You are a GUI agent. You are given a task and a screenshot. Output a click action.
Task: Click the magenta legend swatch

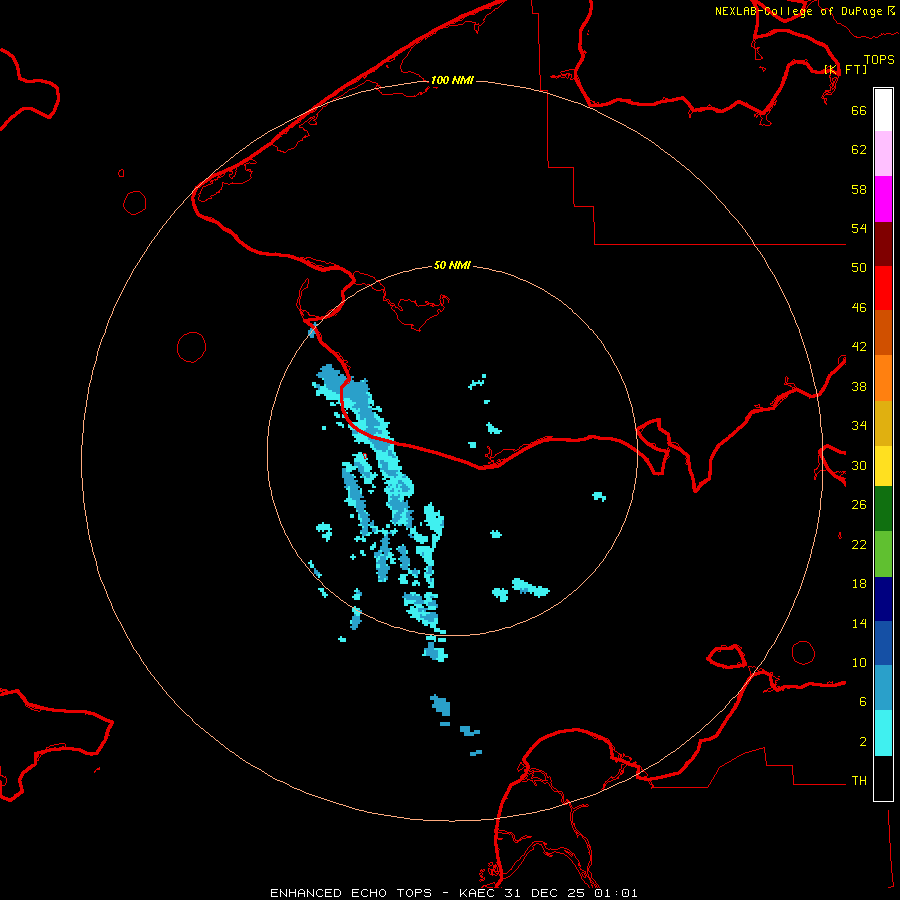pos(883,199)
